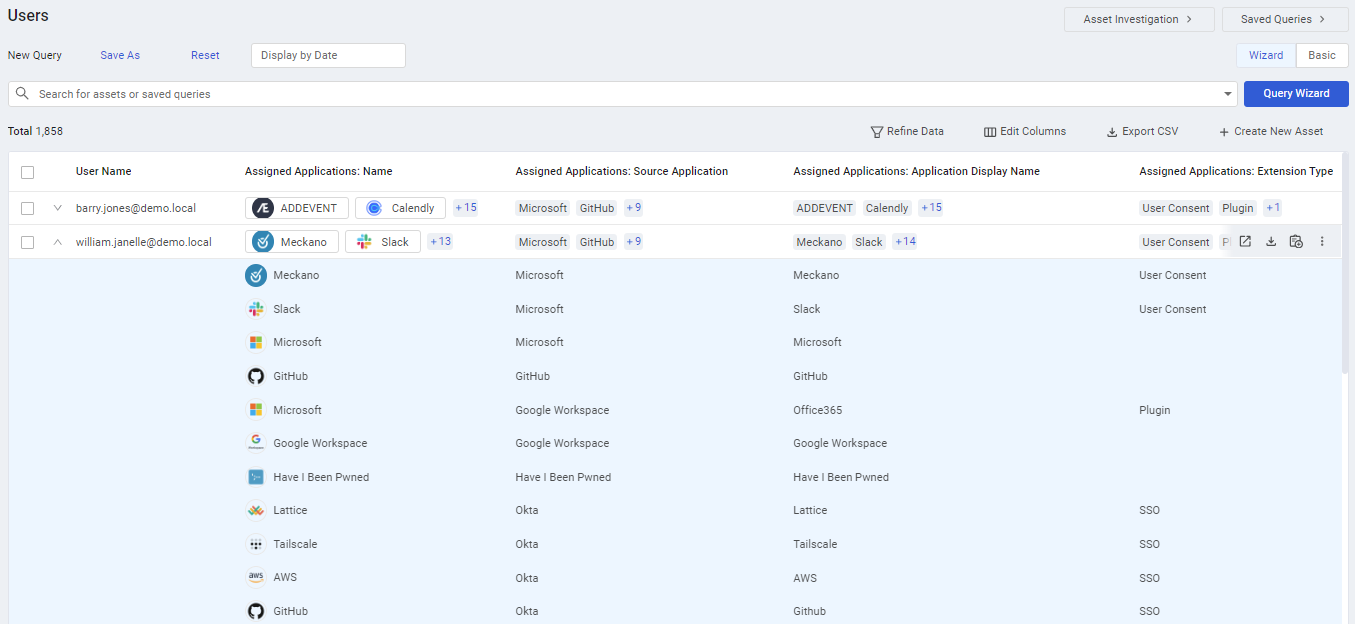Click GitHub icon in row with GitHub source
This screenshot has width=1355, height=624.
[256, 376]
